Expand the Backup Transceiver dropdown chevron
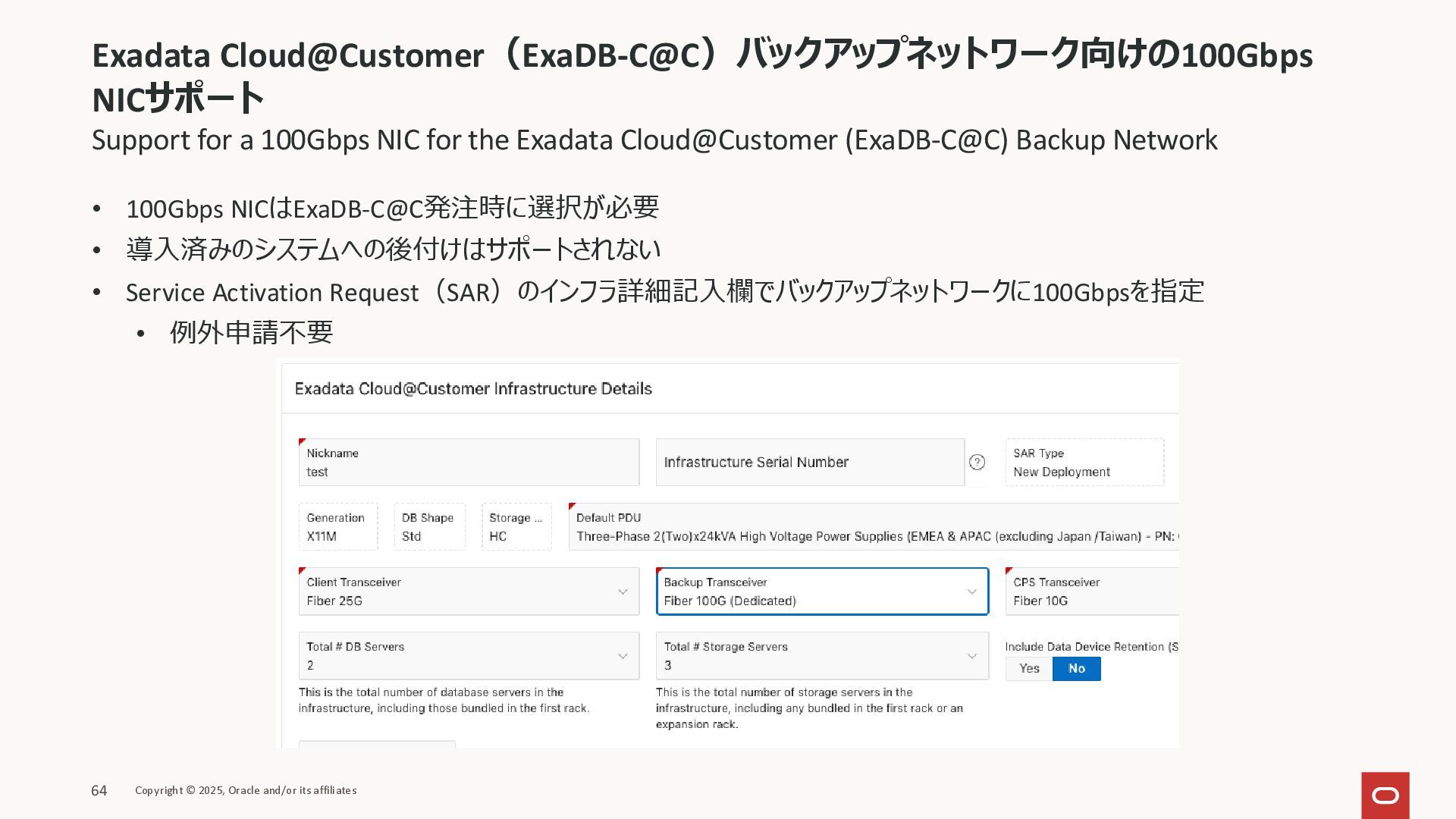The image size is (1456, 819). 971,591
